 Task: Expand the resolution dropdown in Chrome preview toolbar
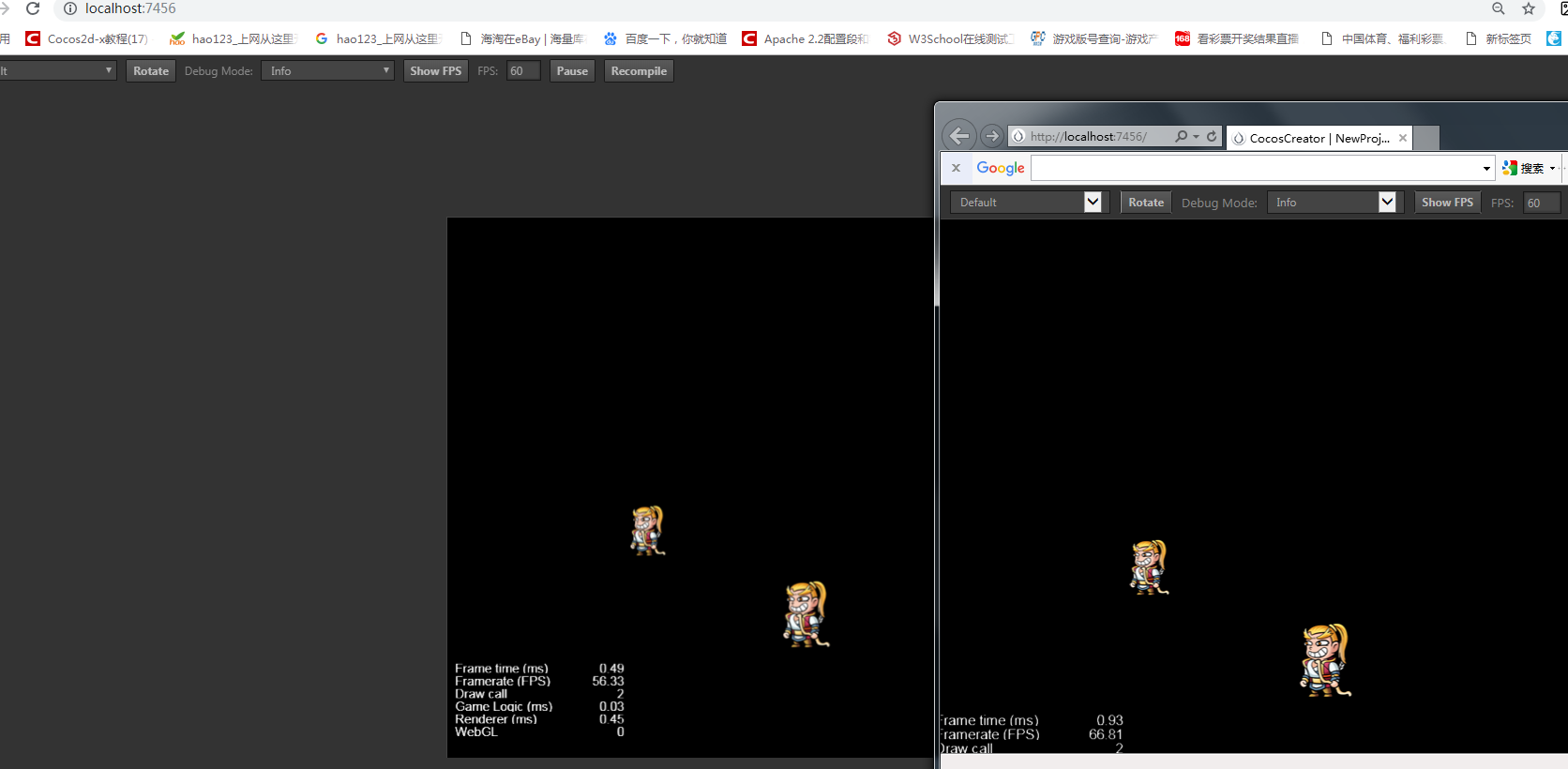click(x=57, y=70)
